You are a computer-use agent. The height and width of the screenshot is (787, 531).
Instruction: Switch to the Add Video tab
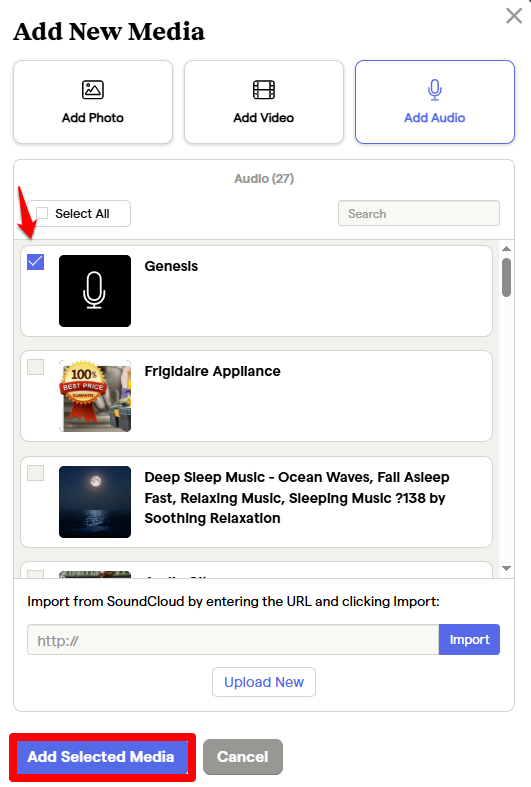(x=263, y=102)
